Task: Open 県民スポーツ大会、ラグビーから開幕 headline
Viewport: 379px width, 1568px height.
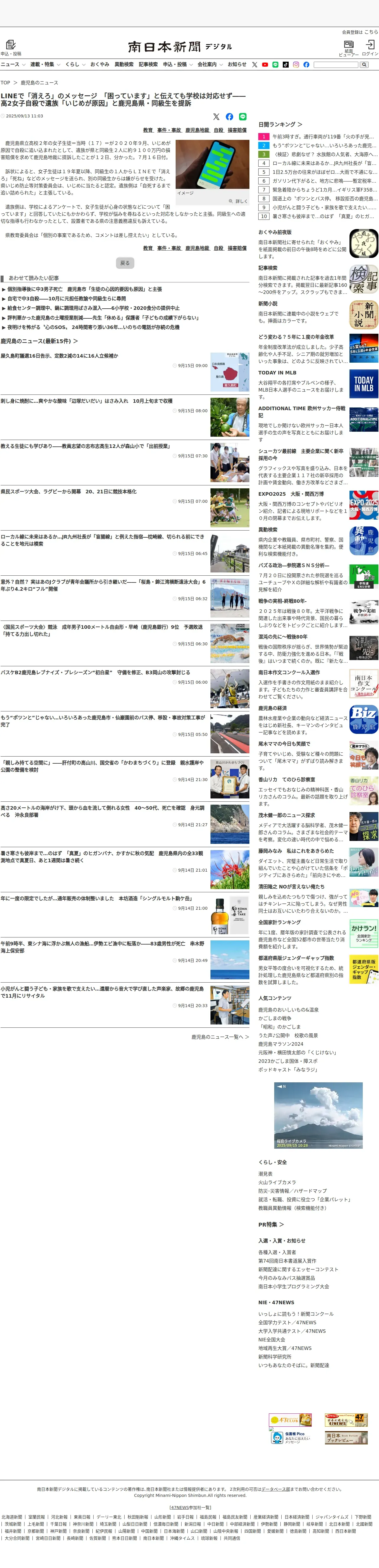Action: click(68, 492)
